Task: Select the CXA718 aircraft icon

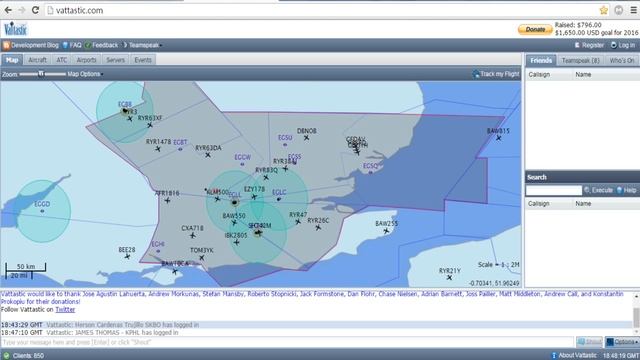Action: click(192, 236)
